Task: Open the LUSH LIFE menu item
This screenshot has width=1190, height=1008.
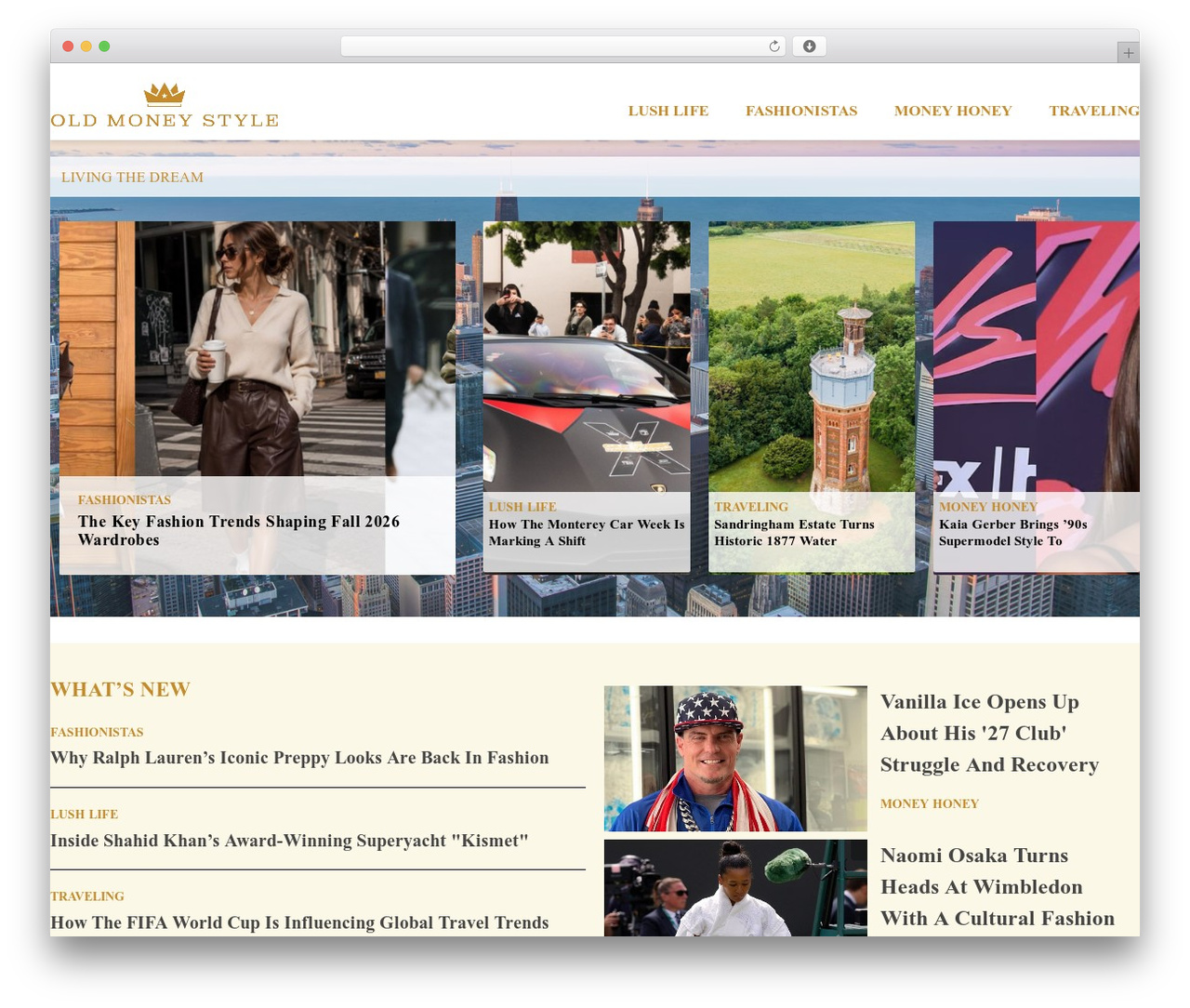Action: tap(668, 111)
